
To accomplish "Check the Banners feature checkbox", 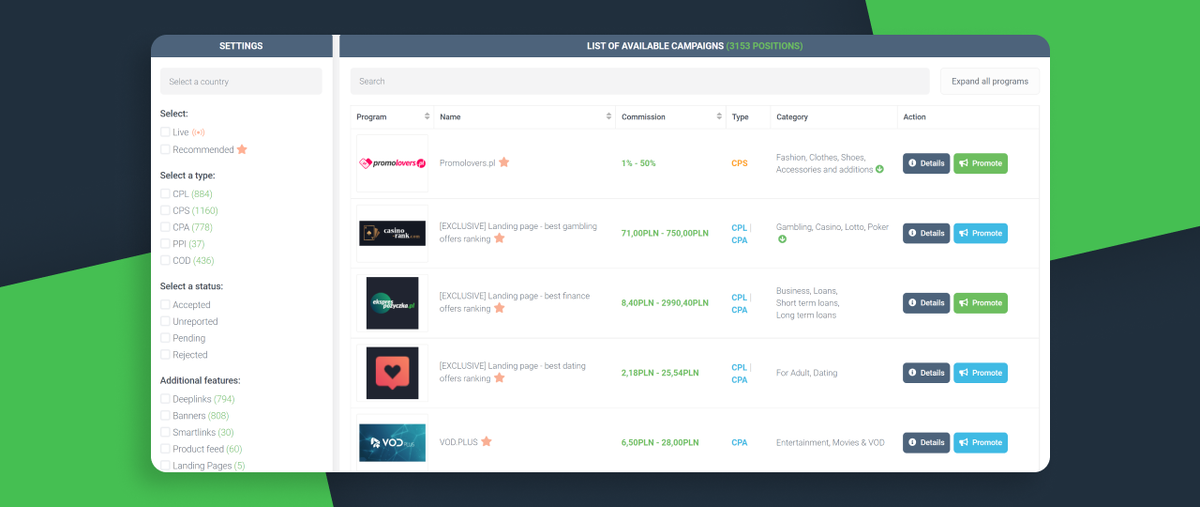I will pos(165,416).
